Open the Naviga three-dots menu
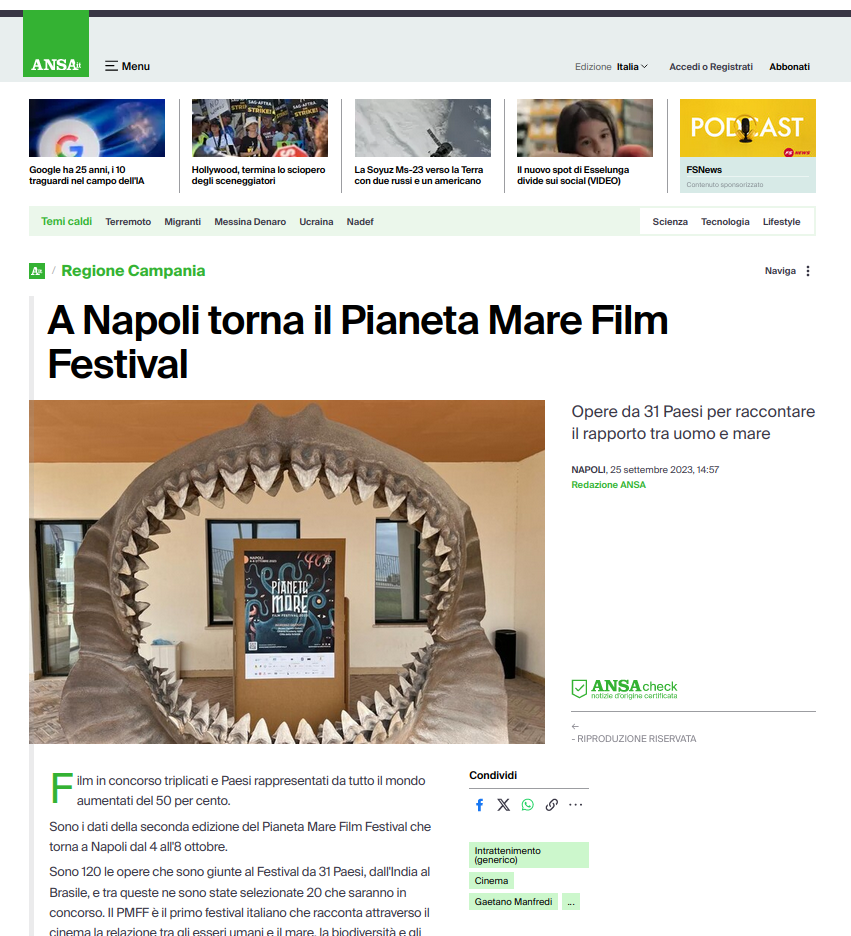Viewport: 851px width, 936px height. click(x=808, y=271)
